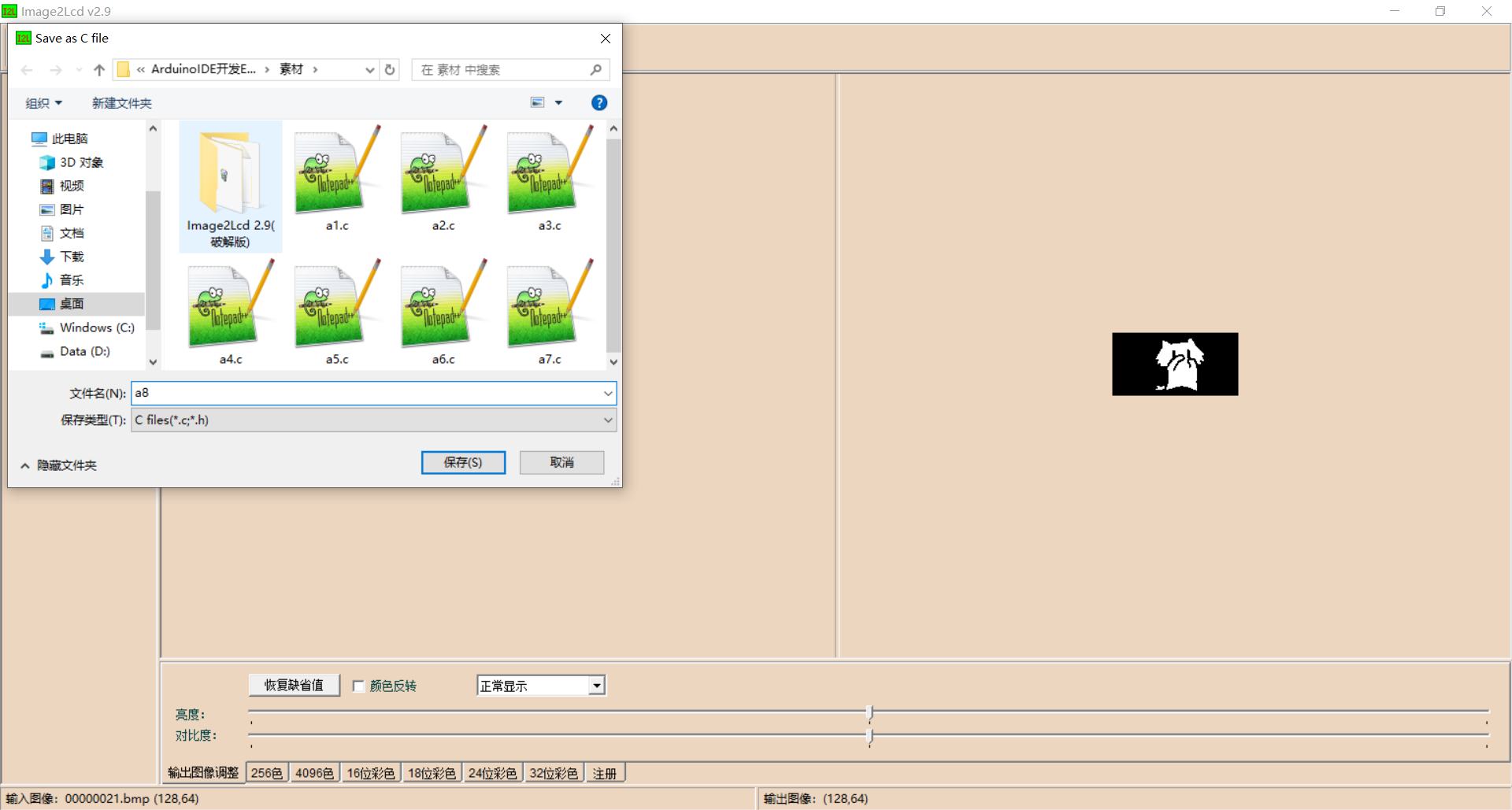Click the output image preview thumbnail
This screenshot has width=1512, height=810.
click(x=1175, y=364)
